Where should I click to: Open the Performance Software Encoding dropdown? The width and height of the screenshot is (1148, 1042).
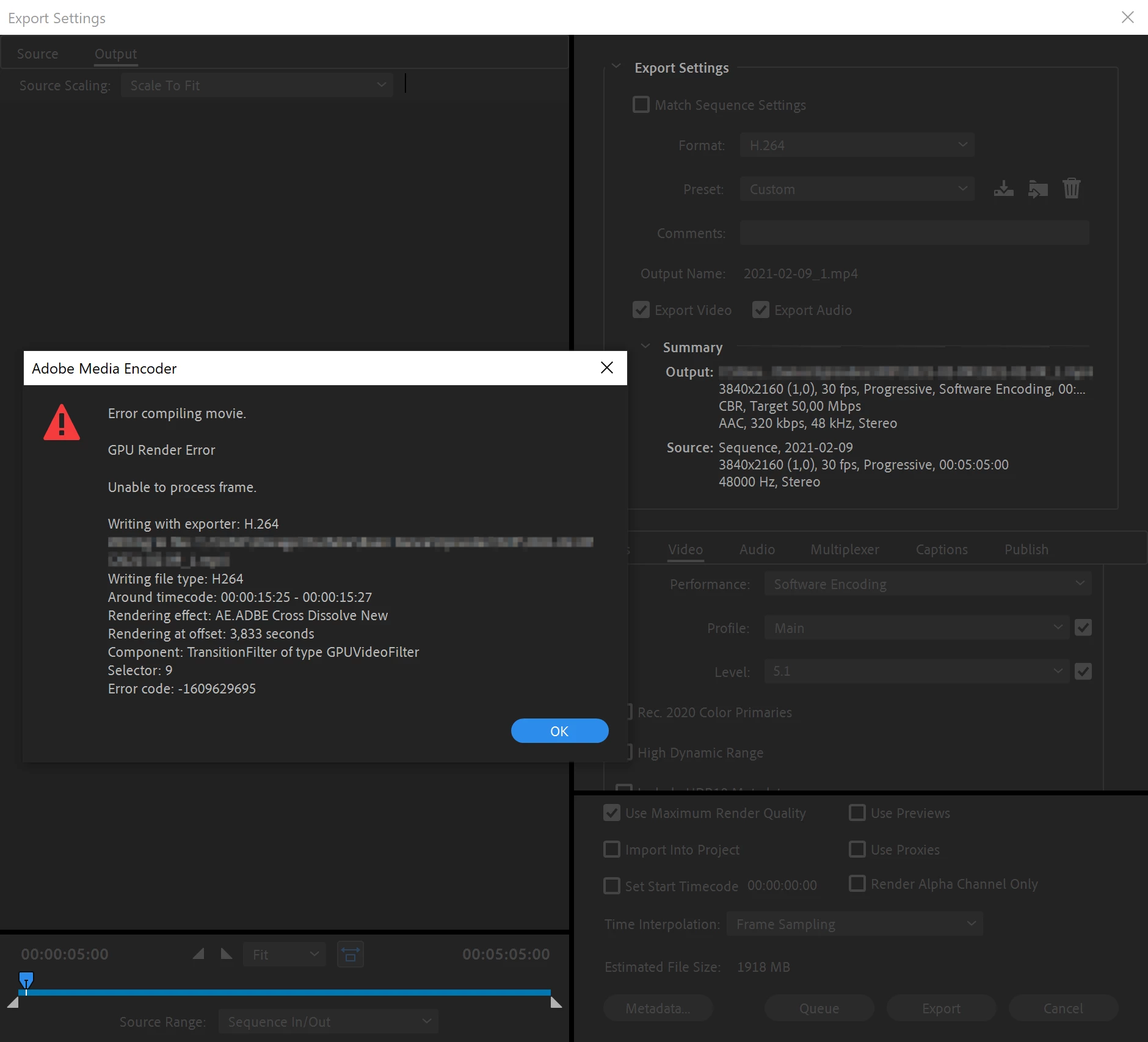pos(928,584)
